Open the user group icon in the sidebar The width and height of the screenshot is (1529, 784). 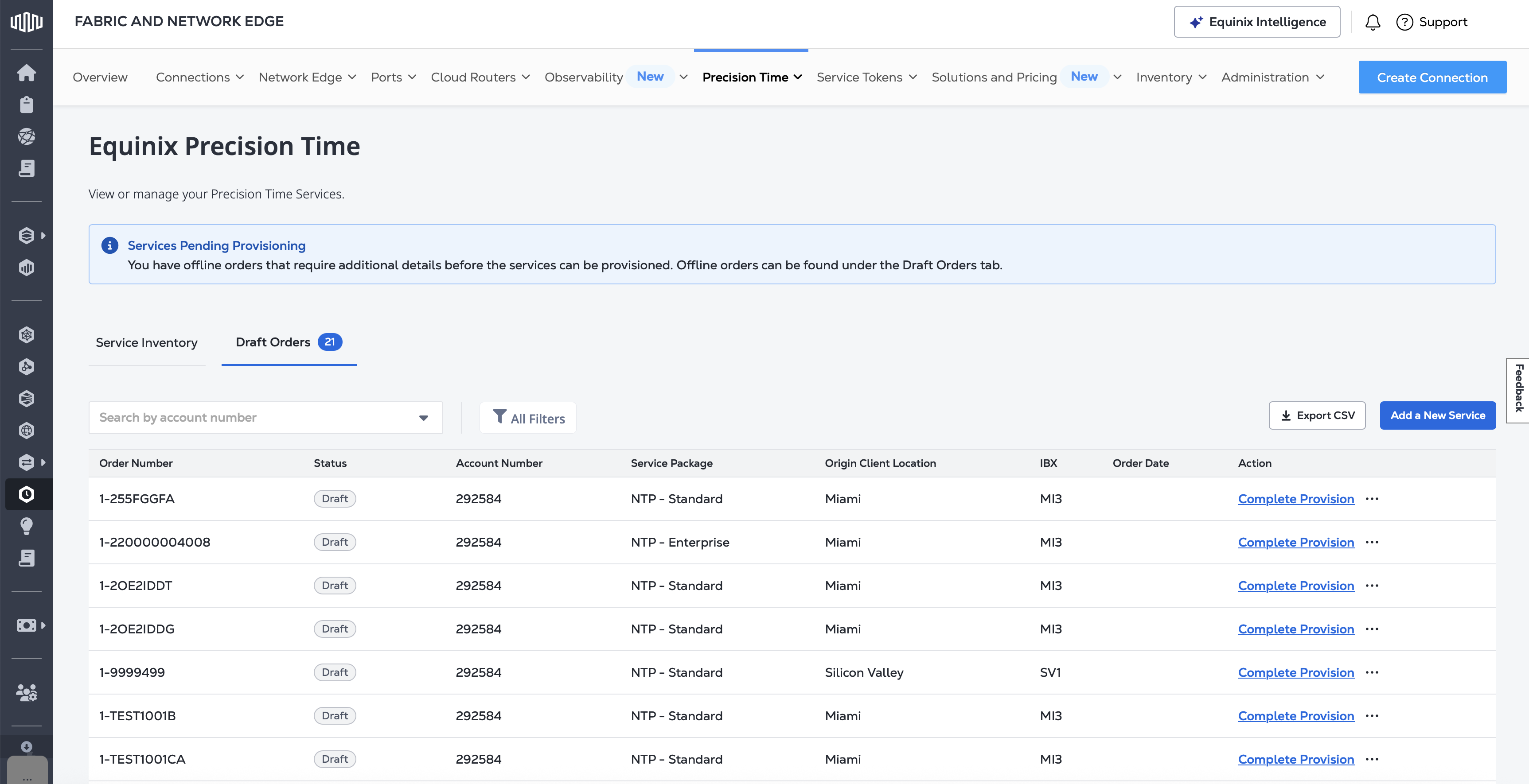click(x=26, y=692)
